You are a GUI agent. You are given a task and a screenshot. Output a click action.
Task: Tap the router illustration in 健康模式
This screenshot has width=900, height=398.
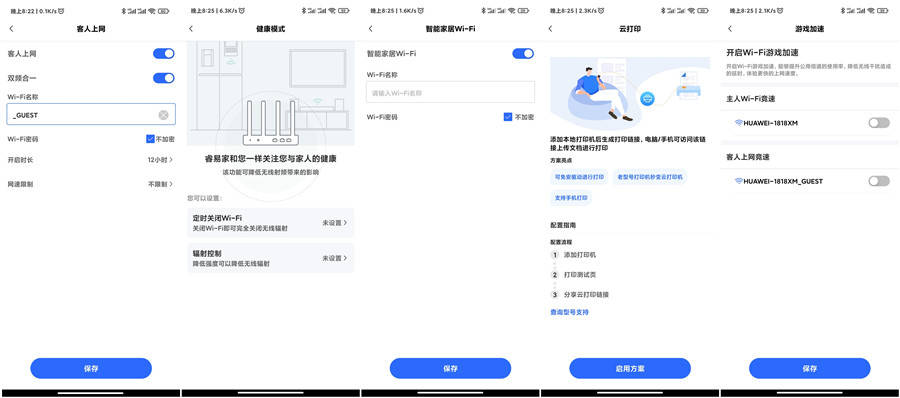[x=270, y=122]
